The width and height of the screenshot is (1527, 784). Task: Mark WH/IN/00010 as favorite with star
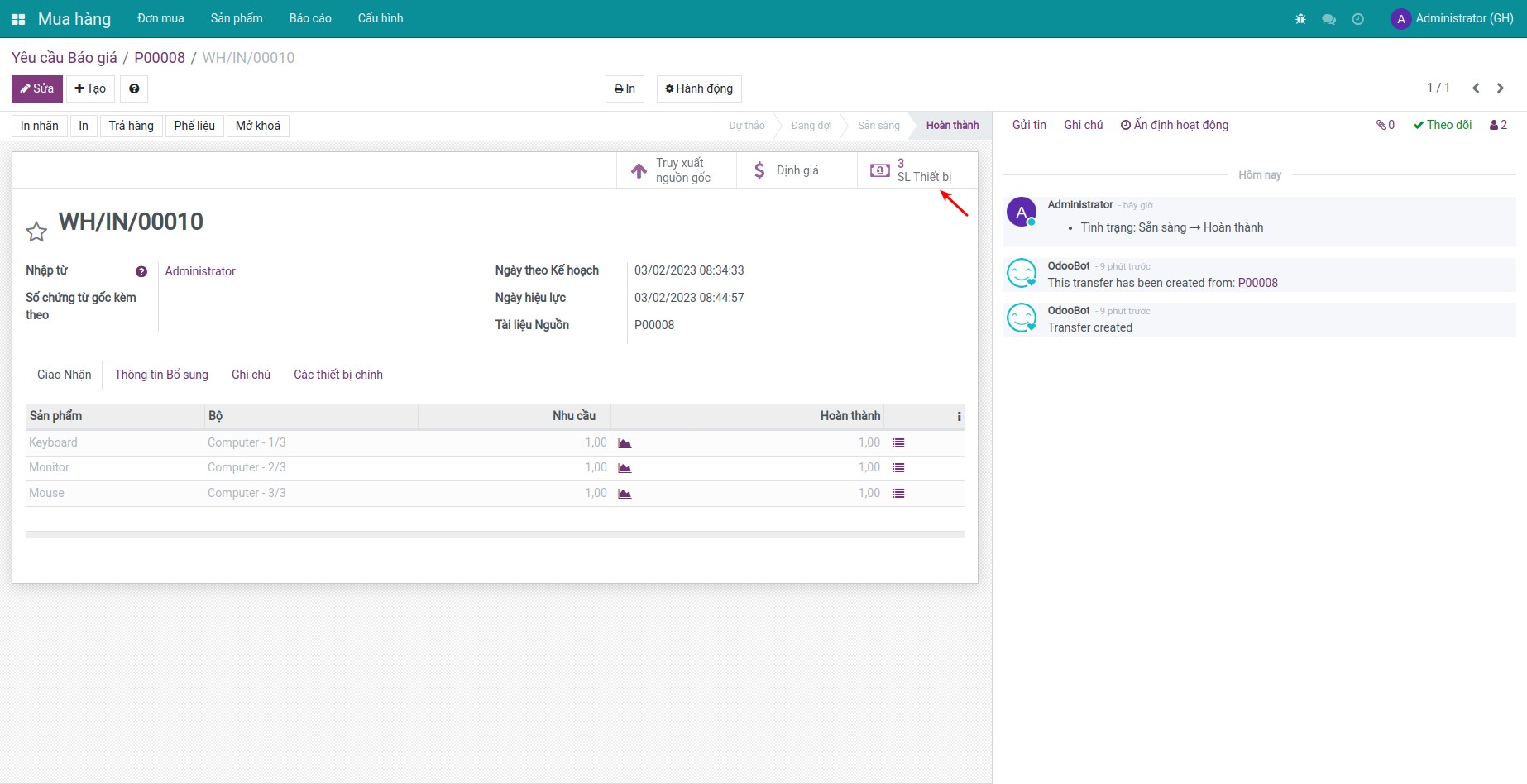click(36, 232)
